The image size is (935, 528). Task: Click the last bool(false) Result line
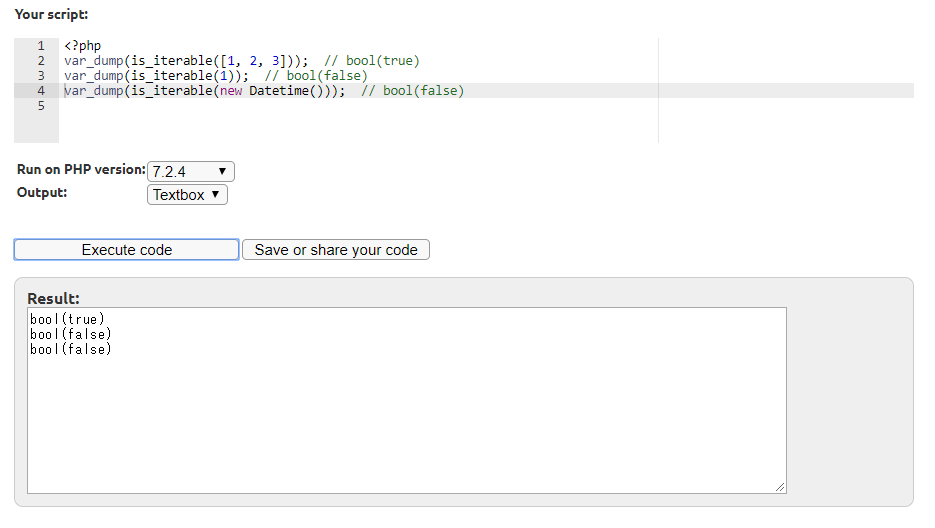click(x=70, y=350)
